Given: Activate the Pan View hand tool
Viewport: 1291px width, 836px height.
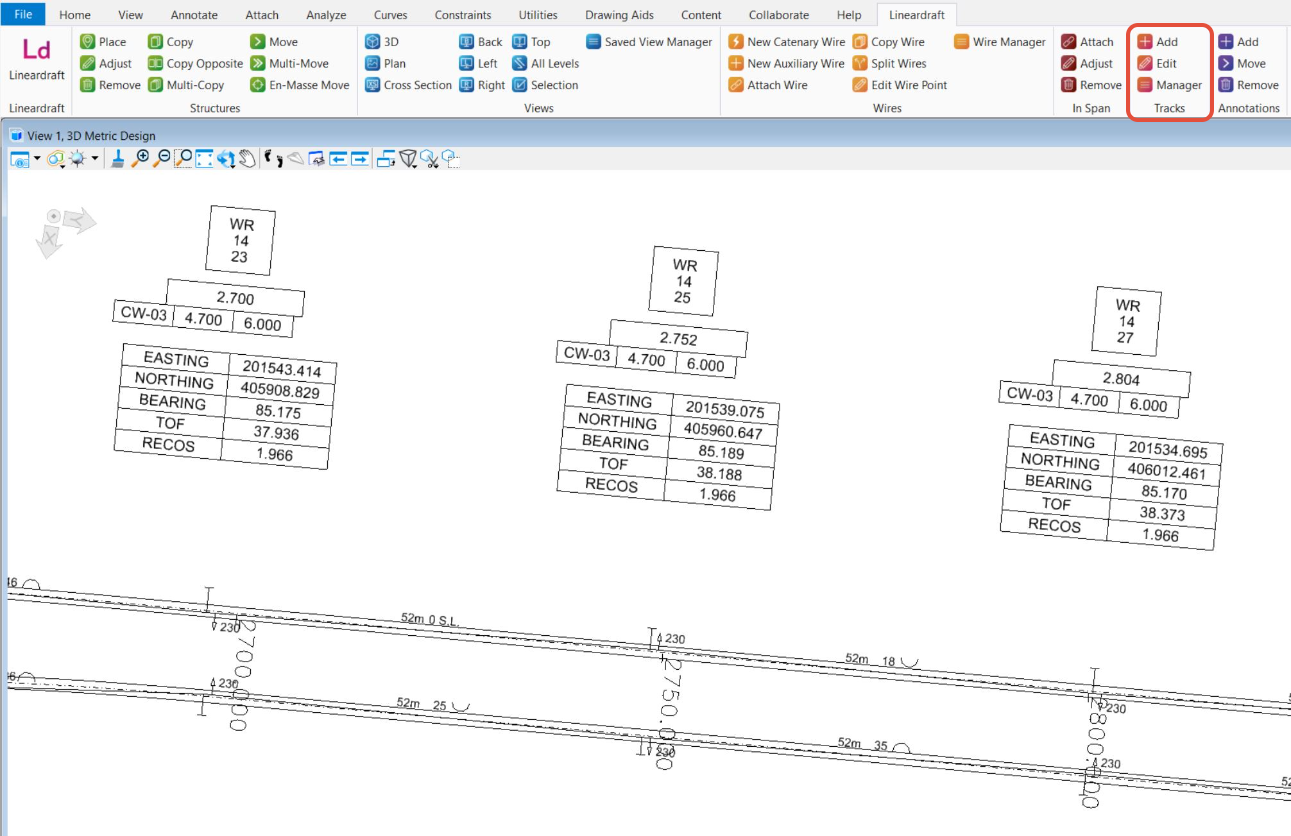Looking at the screenshot, I should pyautogui.click(x=247, y=158).
